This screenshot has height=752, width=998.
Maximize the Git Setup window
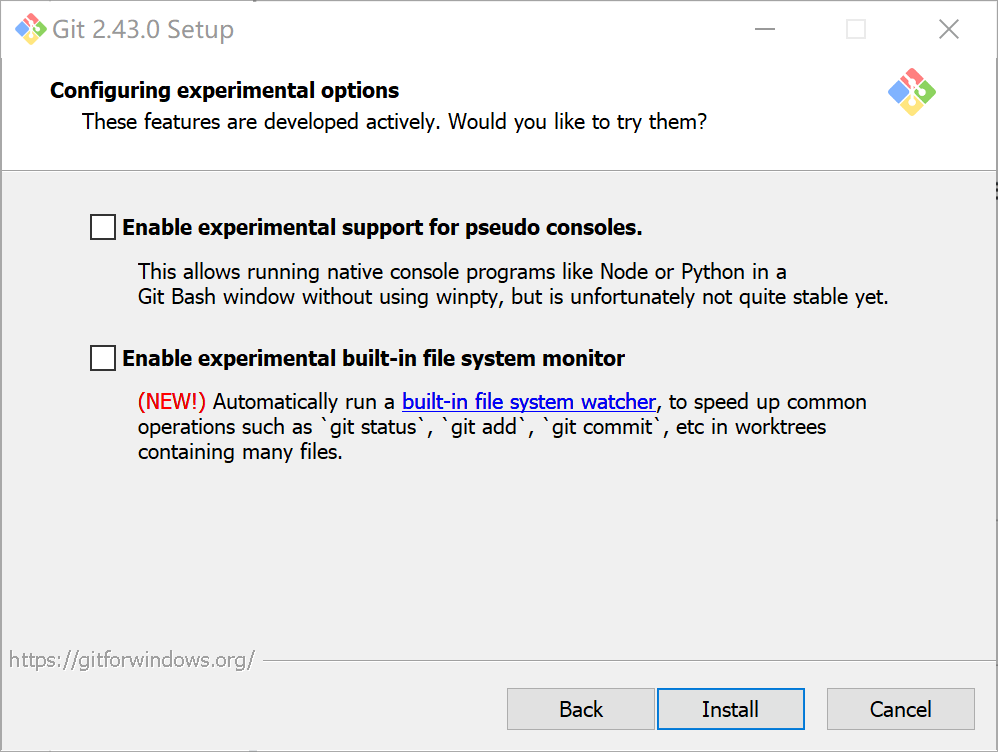point(856,30)
